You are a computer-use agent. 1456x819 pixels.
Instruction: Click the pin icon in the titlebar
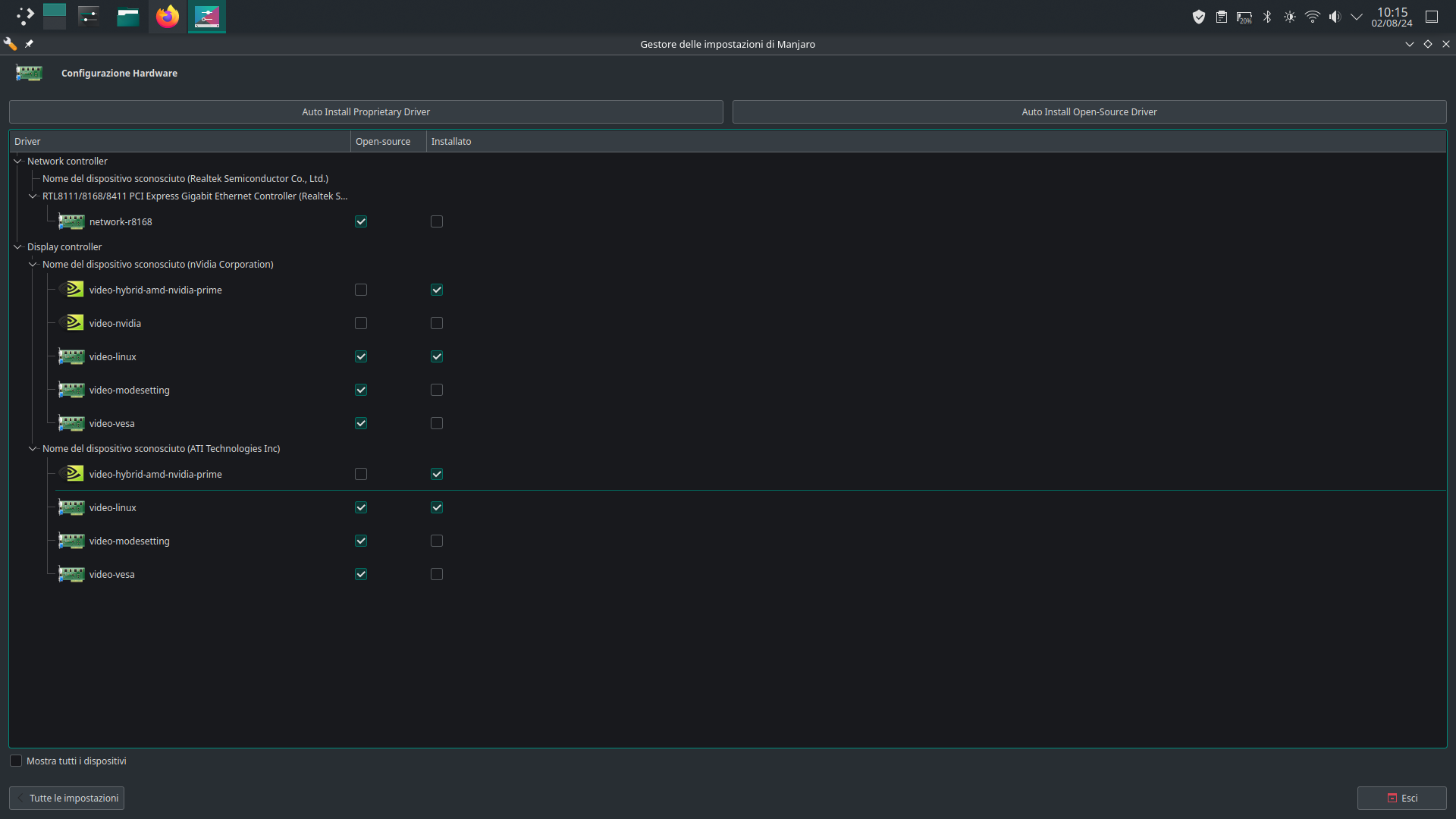pyautogui.click(x=29, y=43)
